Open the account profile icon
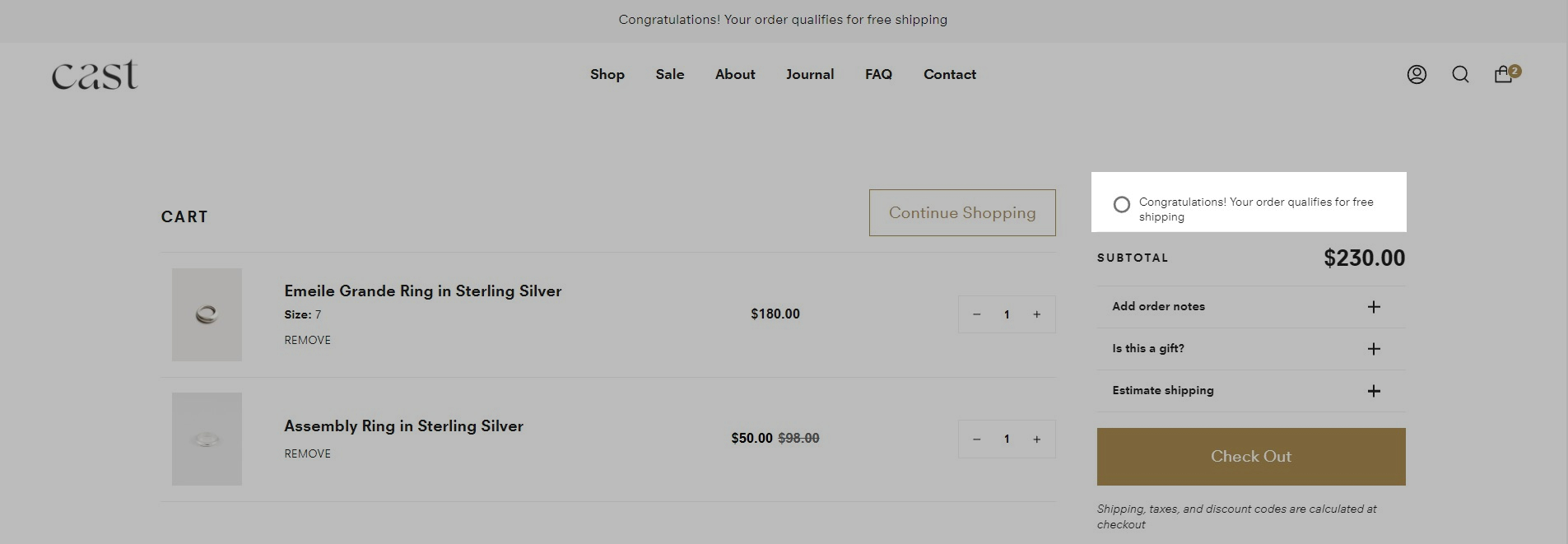1568x544 pixels. pos(1416,75)
